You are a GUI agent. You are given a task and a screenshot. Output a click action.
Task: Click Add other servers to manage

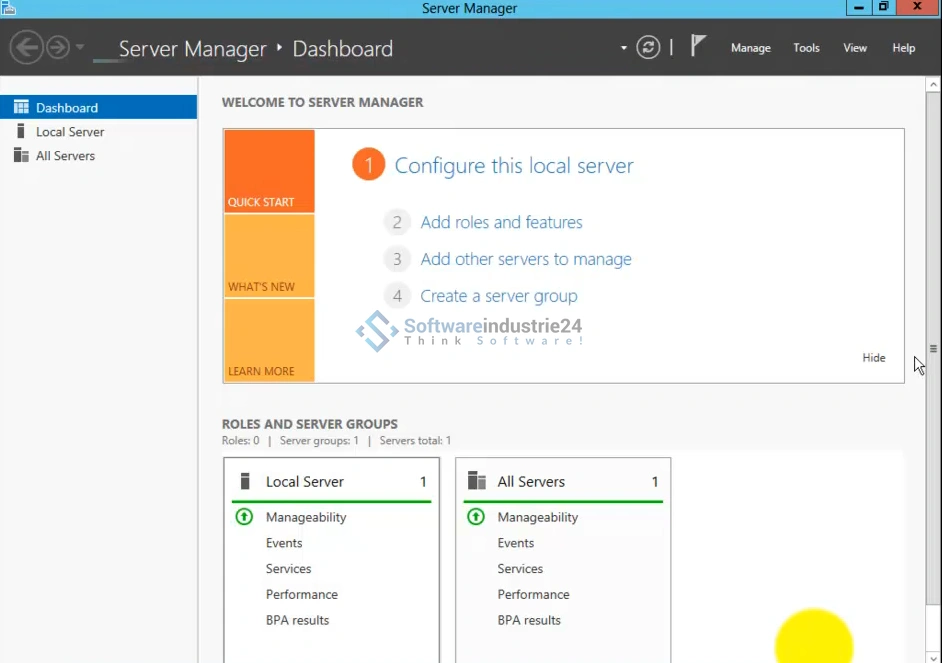(526, 259)
